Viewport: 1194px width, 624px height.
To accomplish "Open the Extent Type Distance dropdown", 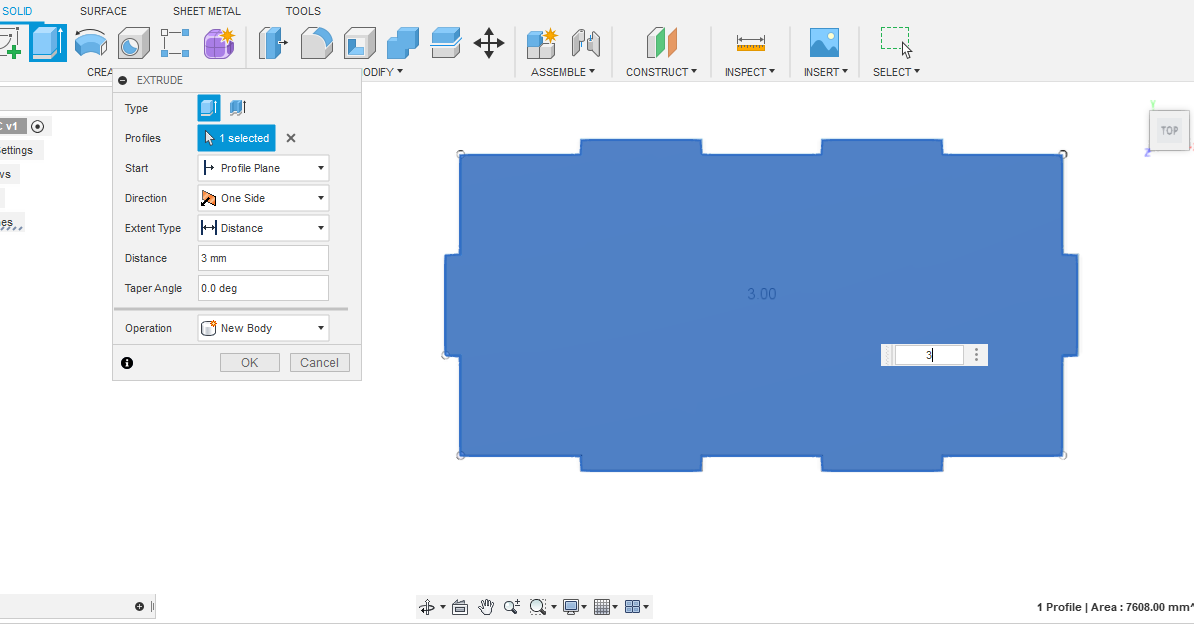I will [263, 228].
